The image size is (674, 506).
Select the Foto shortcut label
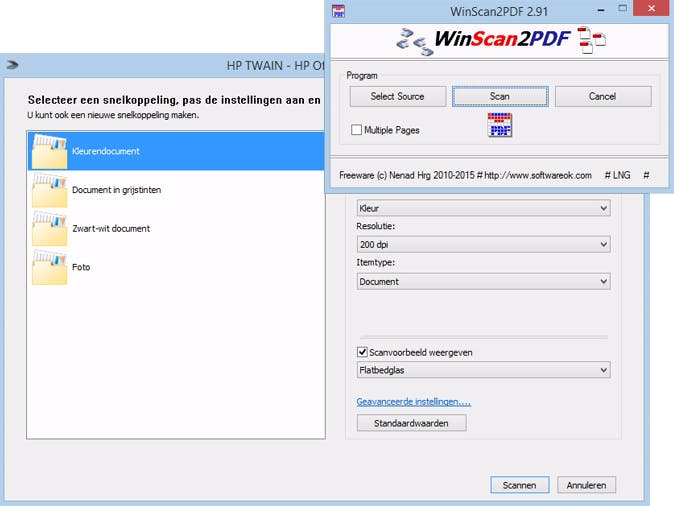pyautogui.click(x=81, y=267)
